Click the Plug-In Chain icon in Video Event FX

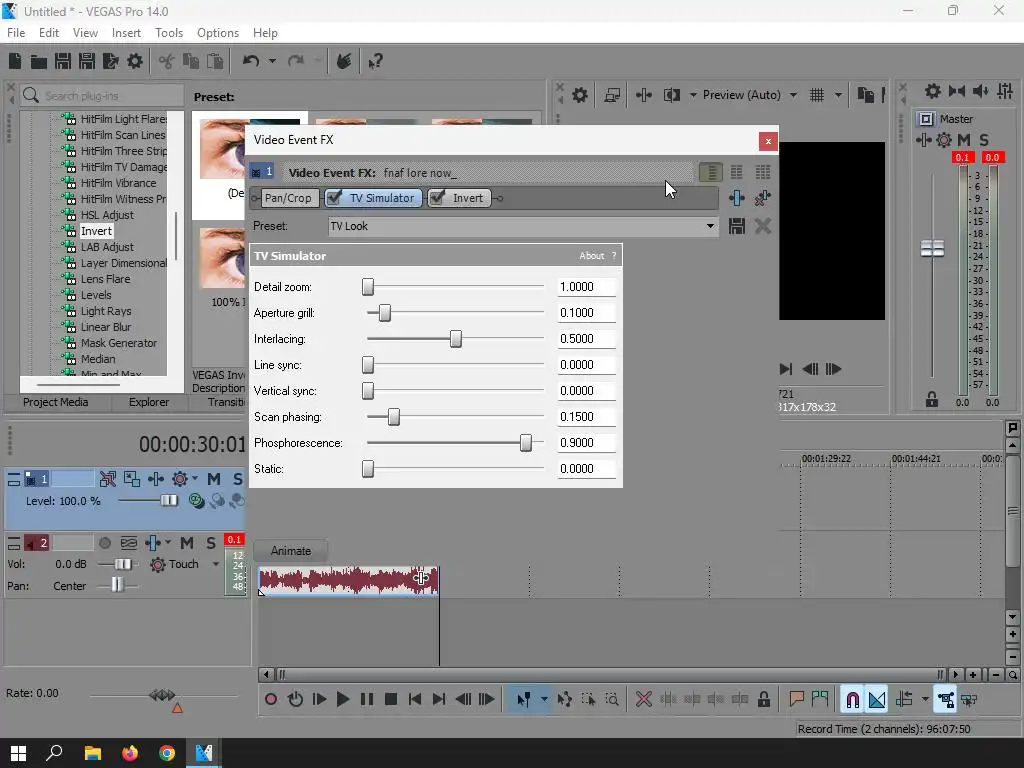click(737, 198)
